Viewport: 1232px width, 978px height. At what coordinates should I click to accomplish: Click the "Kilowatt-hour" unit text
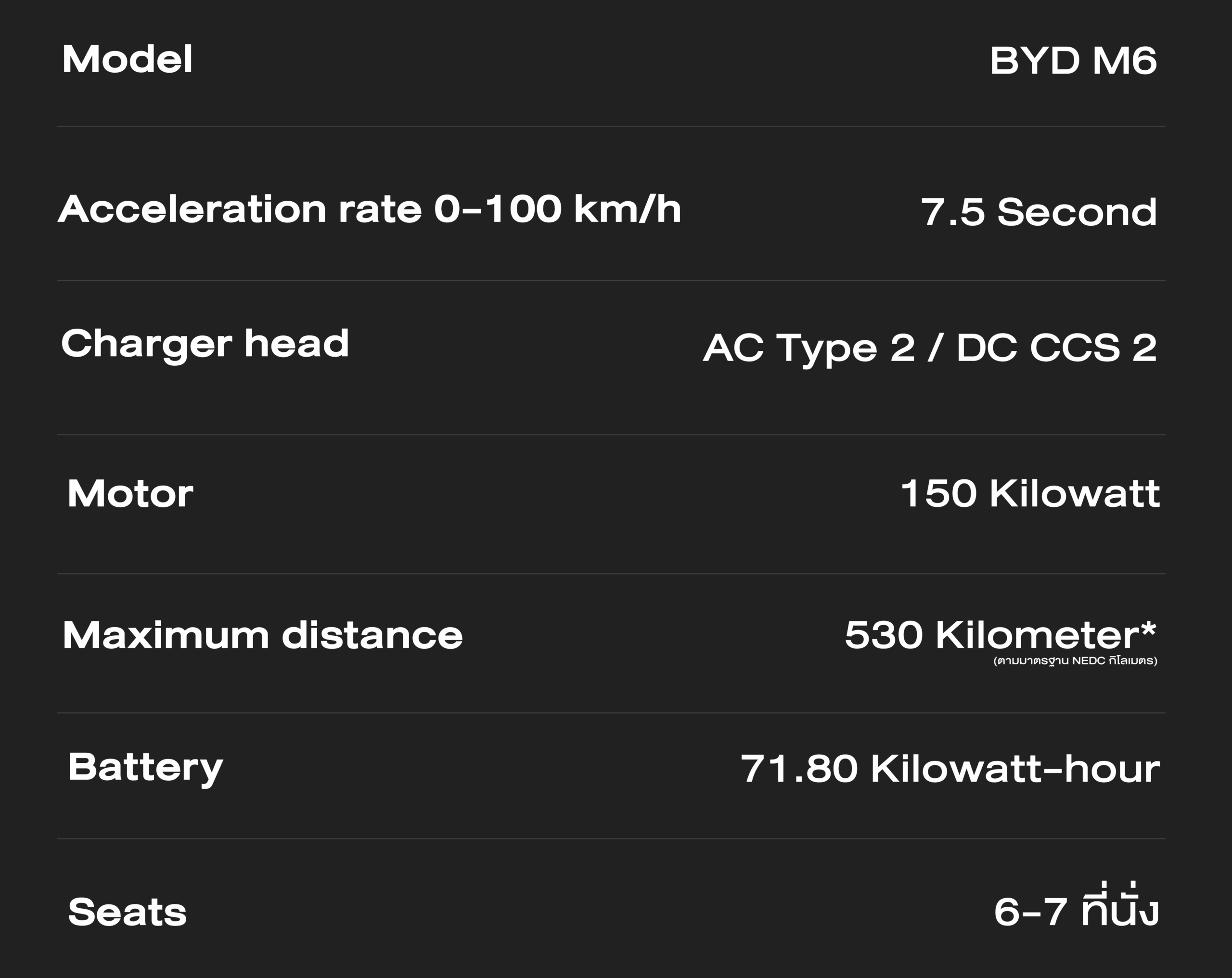1015,769
